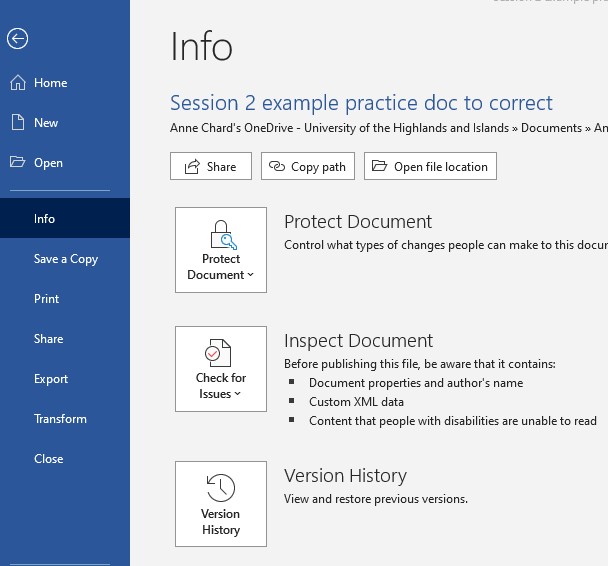The image size is (608, 566).
Task: Click 'Control what types of changes' description
Action: (446, 245)
